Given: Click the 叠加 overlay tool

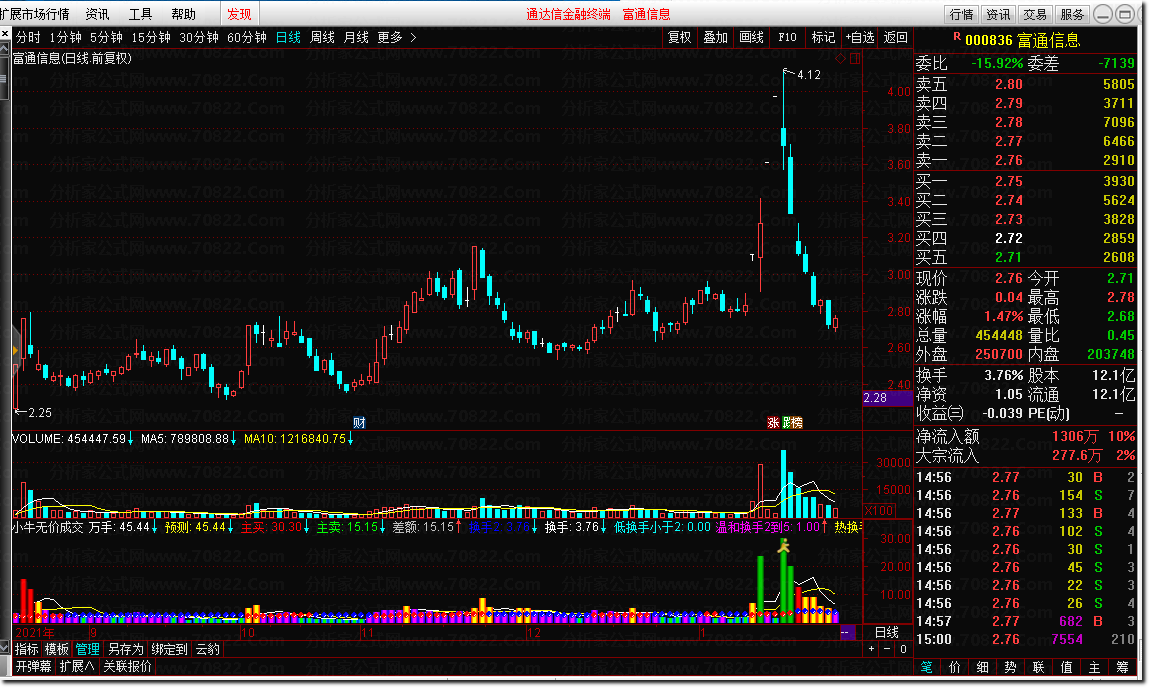Looking at the screenshot, I should pyautogui.click(x=715, y=37).
